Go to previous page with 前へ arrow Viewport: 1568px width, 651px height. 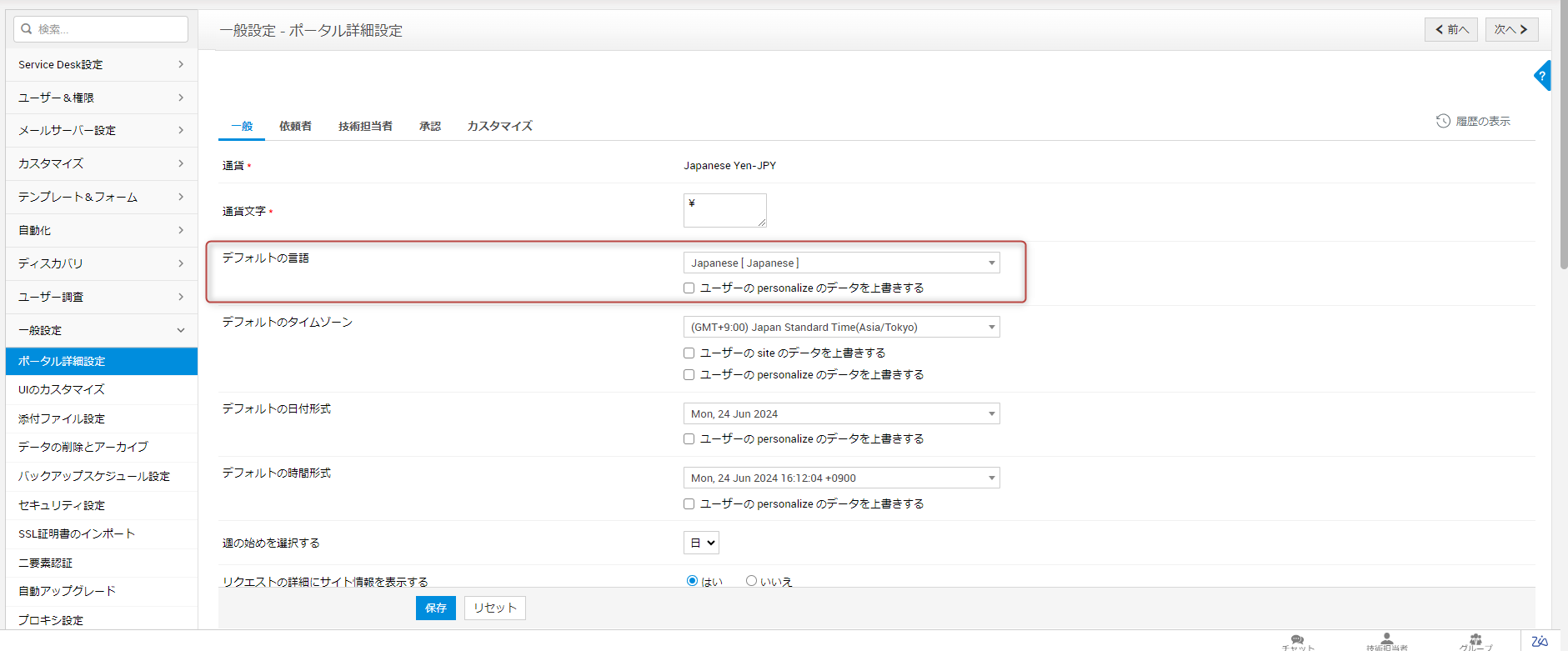pyautogui.click(x=1450, y=29)
